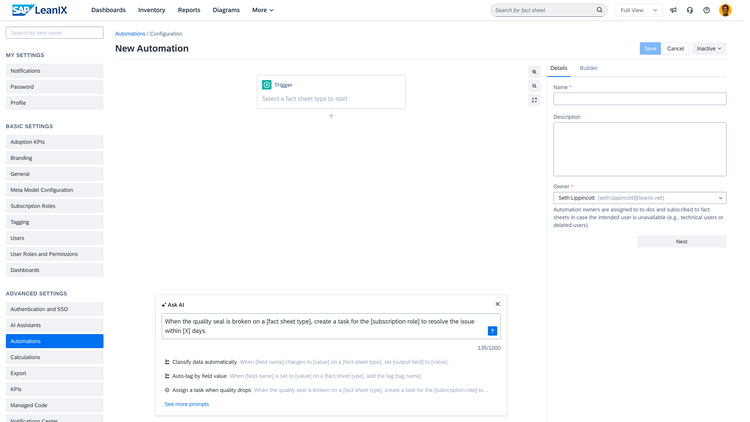
Task: Open the Full View dropdown
Action: pos(639,10)
